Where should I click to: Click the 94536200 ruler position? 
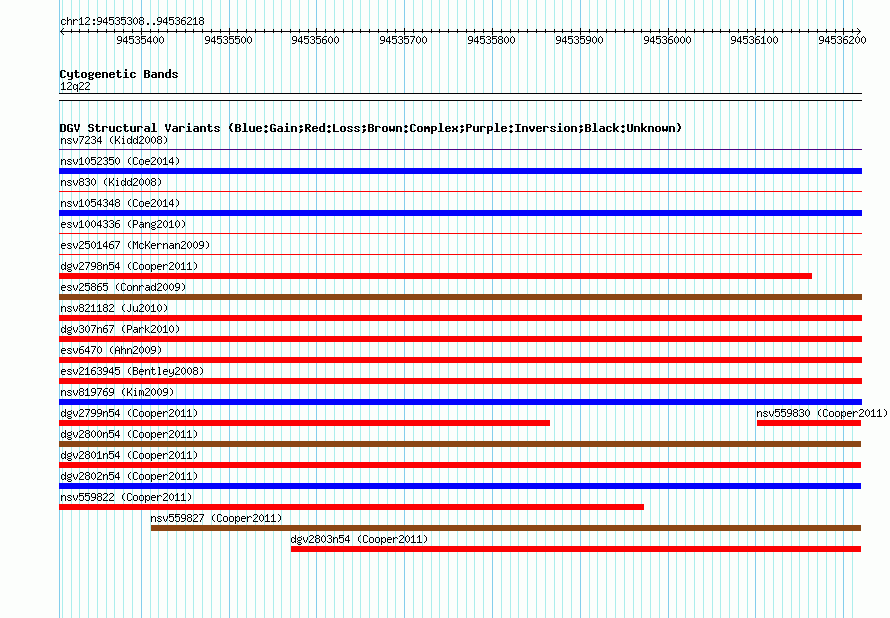[842, 40]
